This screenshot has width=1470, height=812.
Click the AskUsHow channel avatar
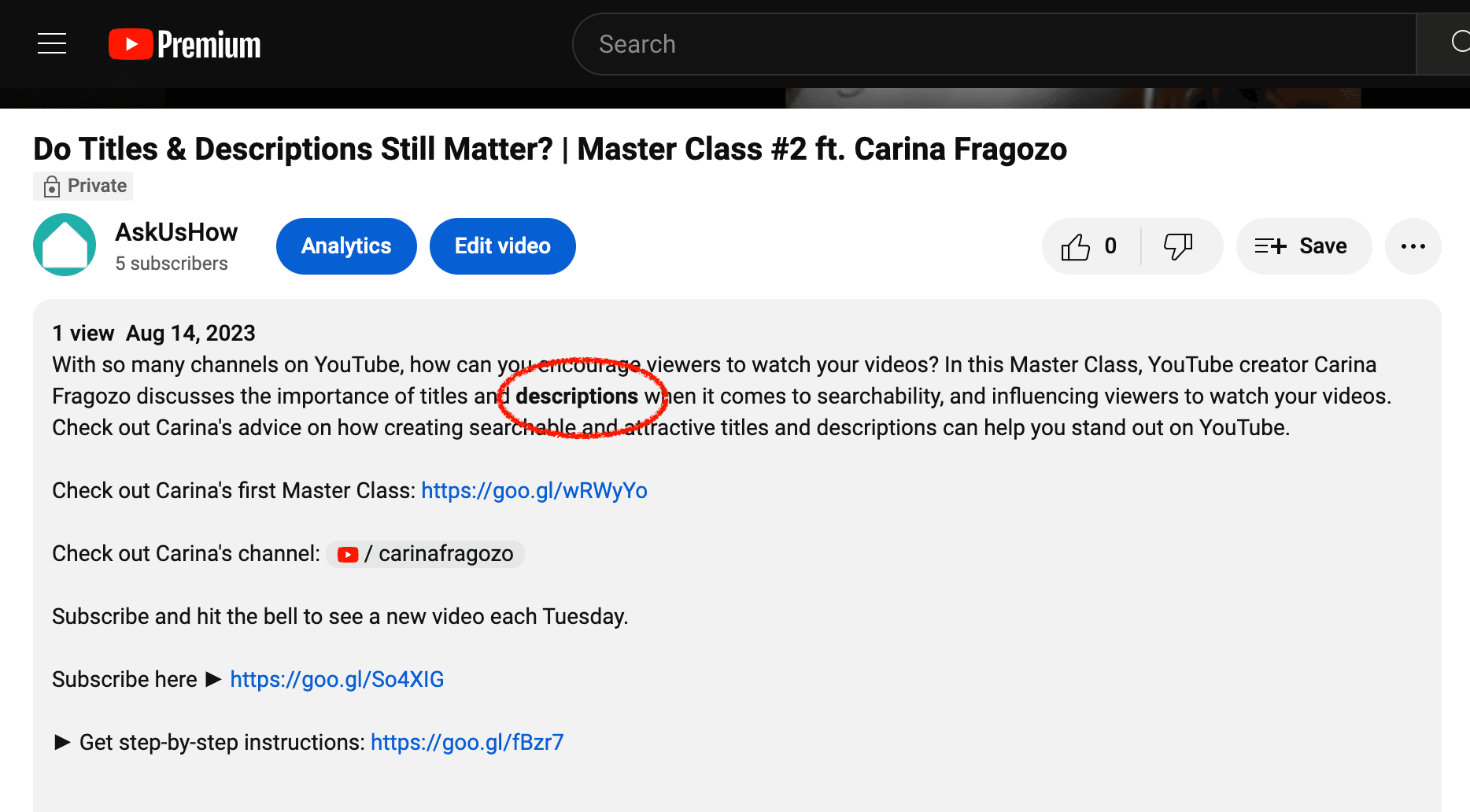(65, 245)
